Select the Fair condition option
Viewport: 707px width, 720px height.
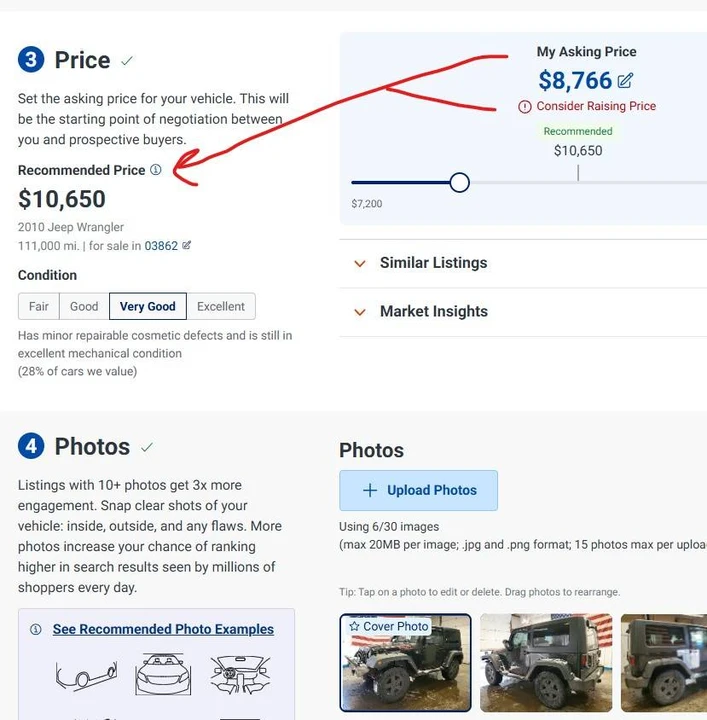click(x=39, y=306)
